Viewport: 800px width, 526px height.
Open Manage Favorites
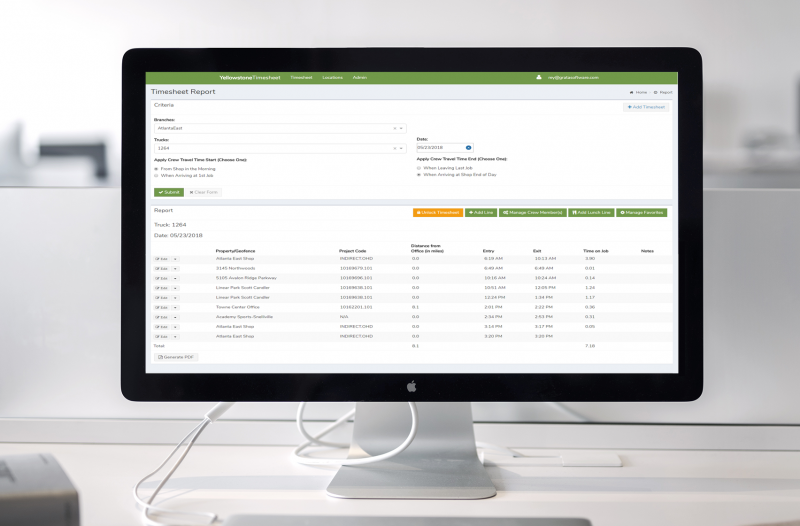pyautogui.click(x=641, y=213)
